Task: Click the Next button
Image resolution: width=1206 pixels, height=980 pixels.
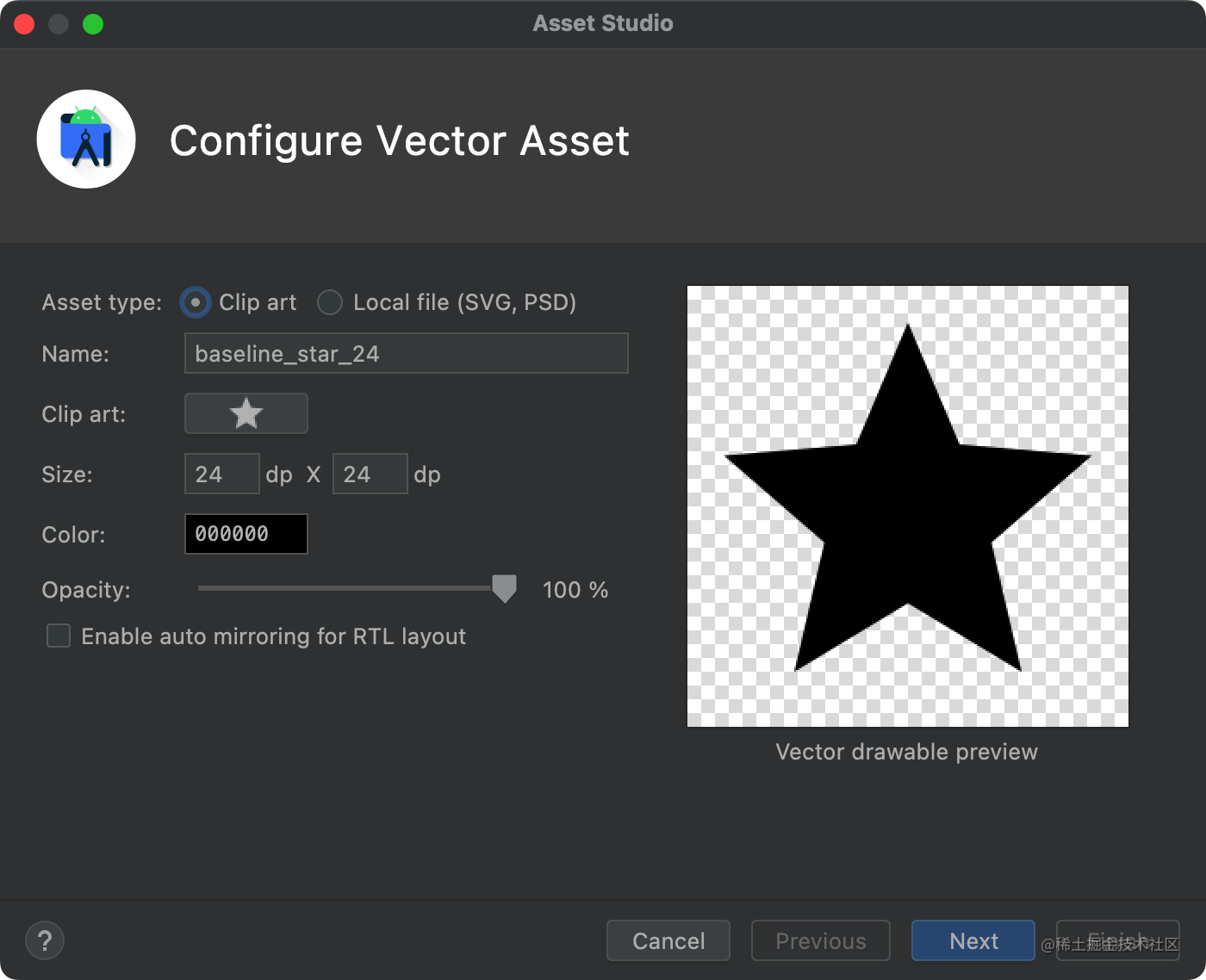Action: coord(973,940)
